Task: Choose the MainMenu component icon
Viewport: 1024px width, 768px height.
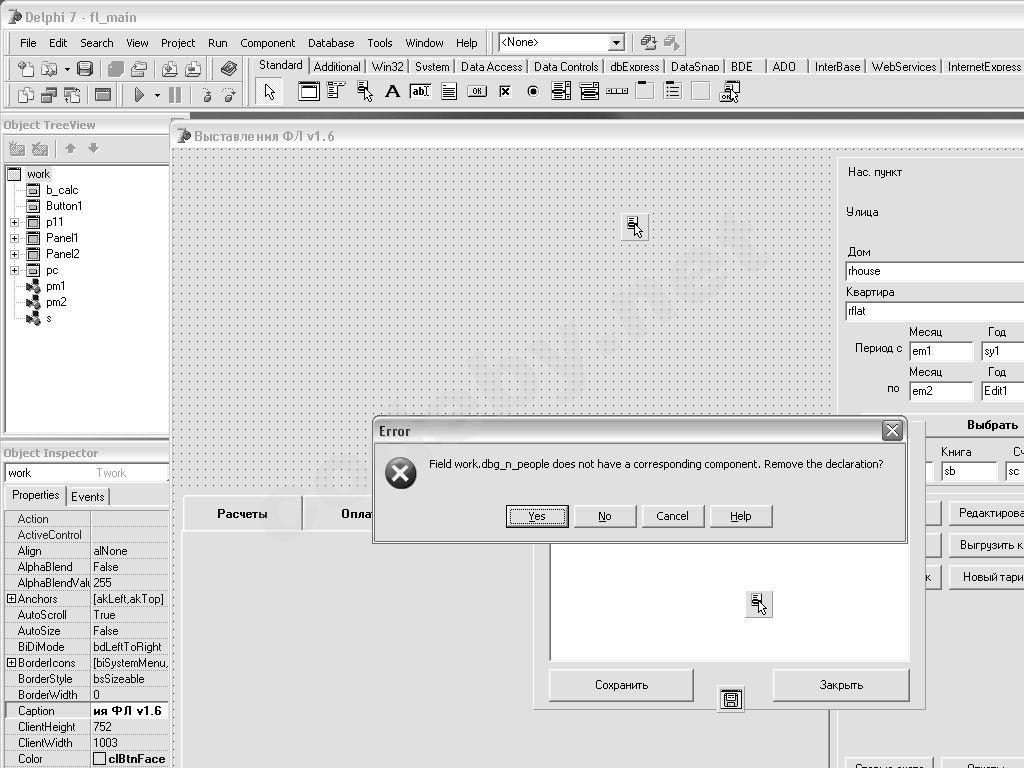Action: point(336,91)
